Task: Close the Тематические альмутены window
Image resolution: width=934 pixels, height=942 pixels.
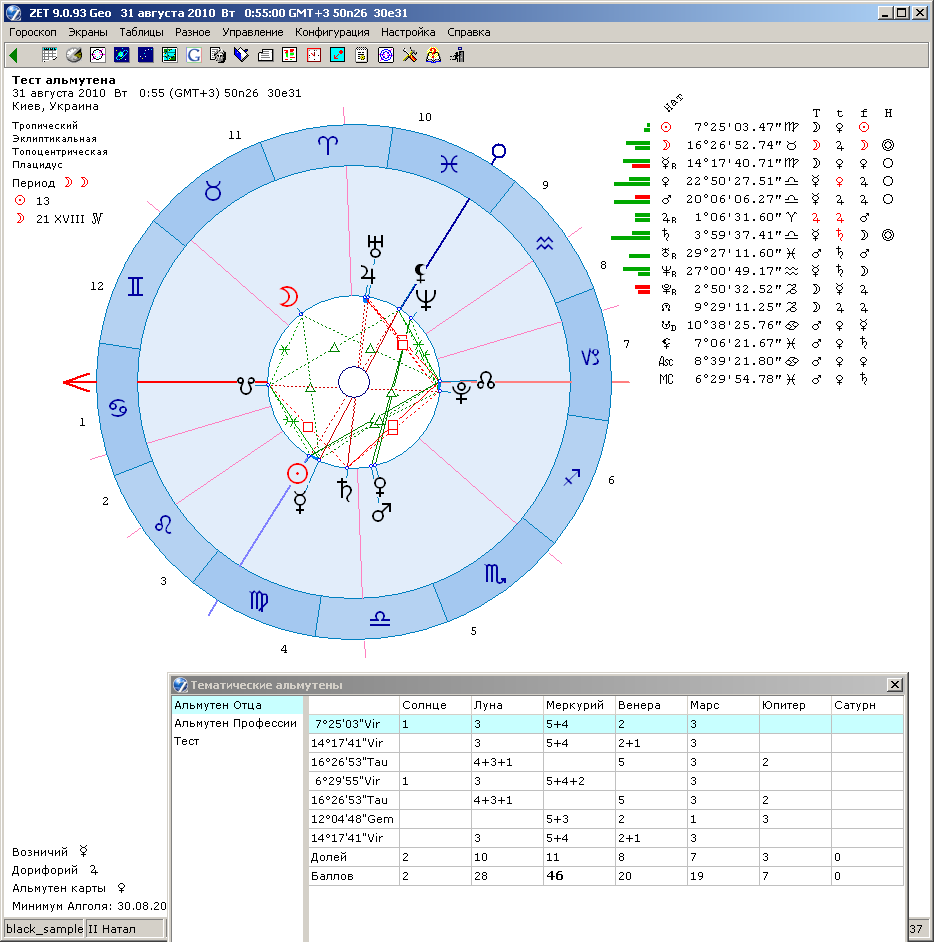Action: (x=893, y=685)
